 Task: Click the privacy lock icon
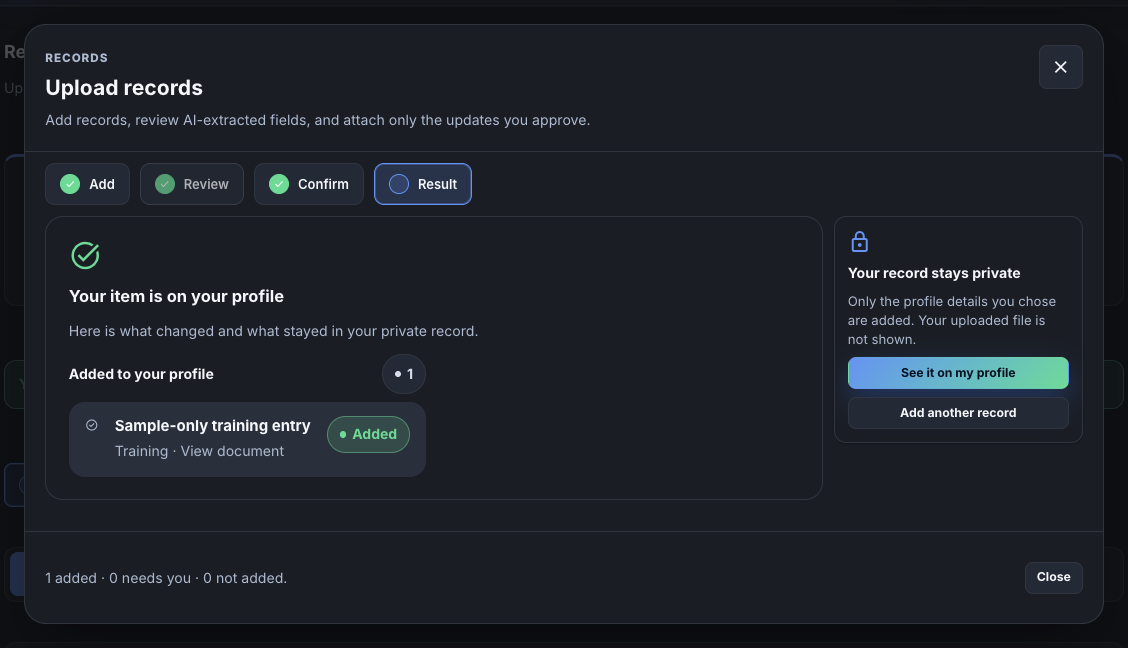coord(859,242)
